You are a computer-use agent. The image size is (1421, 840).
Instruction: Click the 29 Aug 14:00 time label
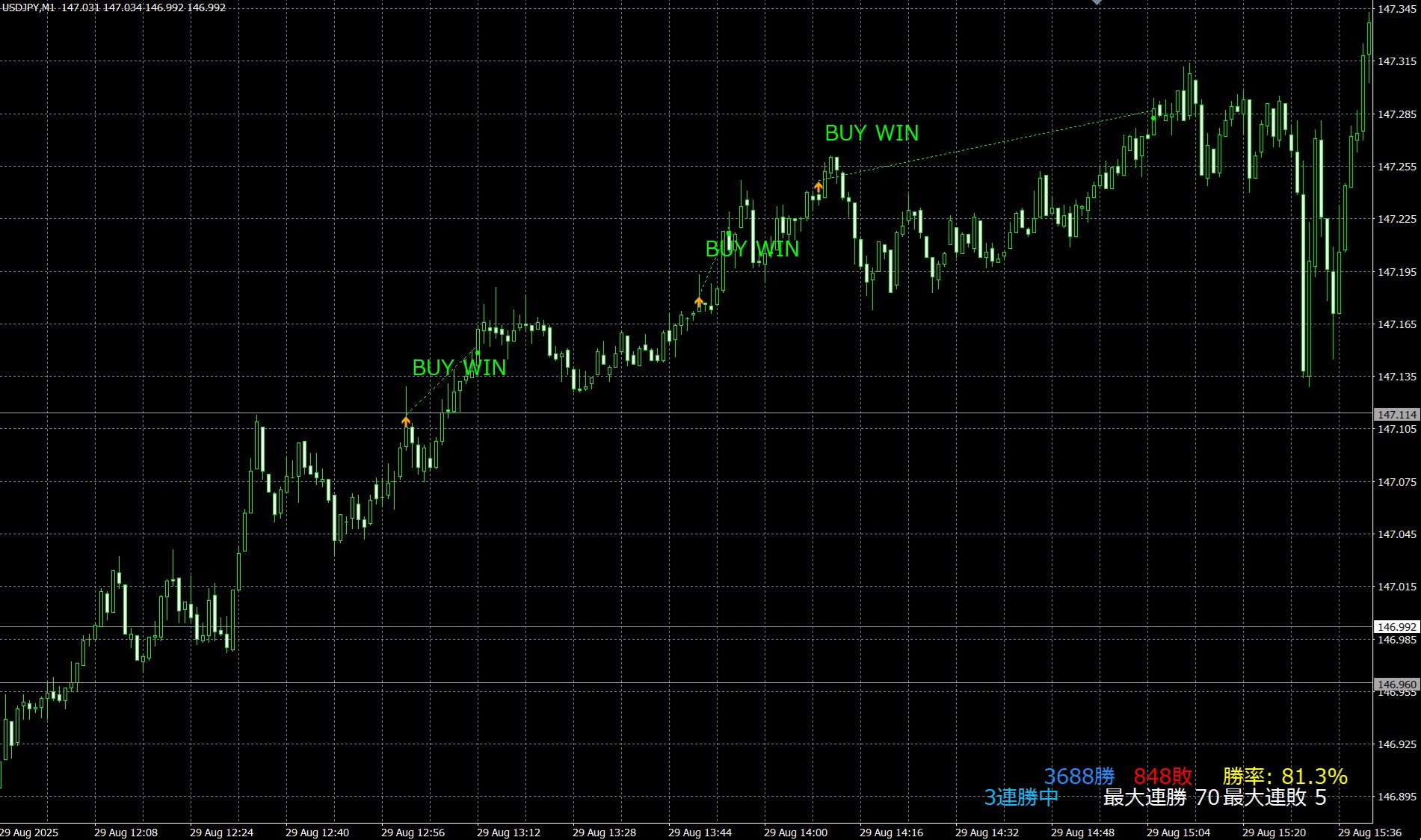tap(795, 833)
